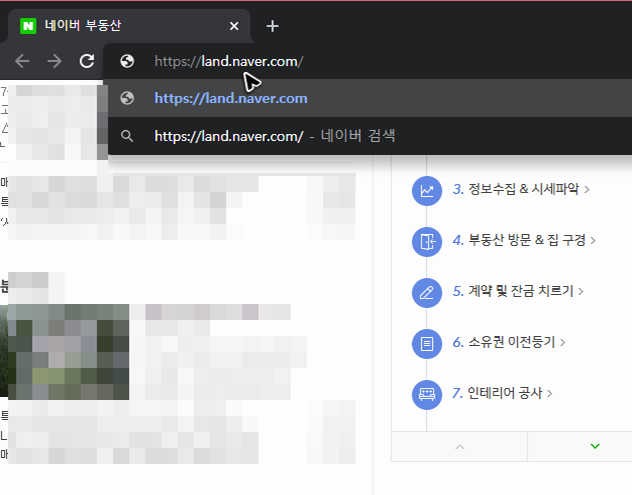Viewport: 632px width, 495px height.
Task: Click the chevron after 정보수집 & 시세파악
Action: [x=587, y=189]
